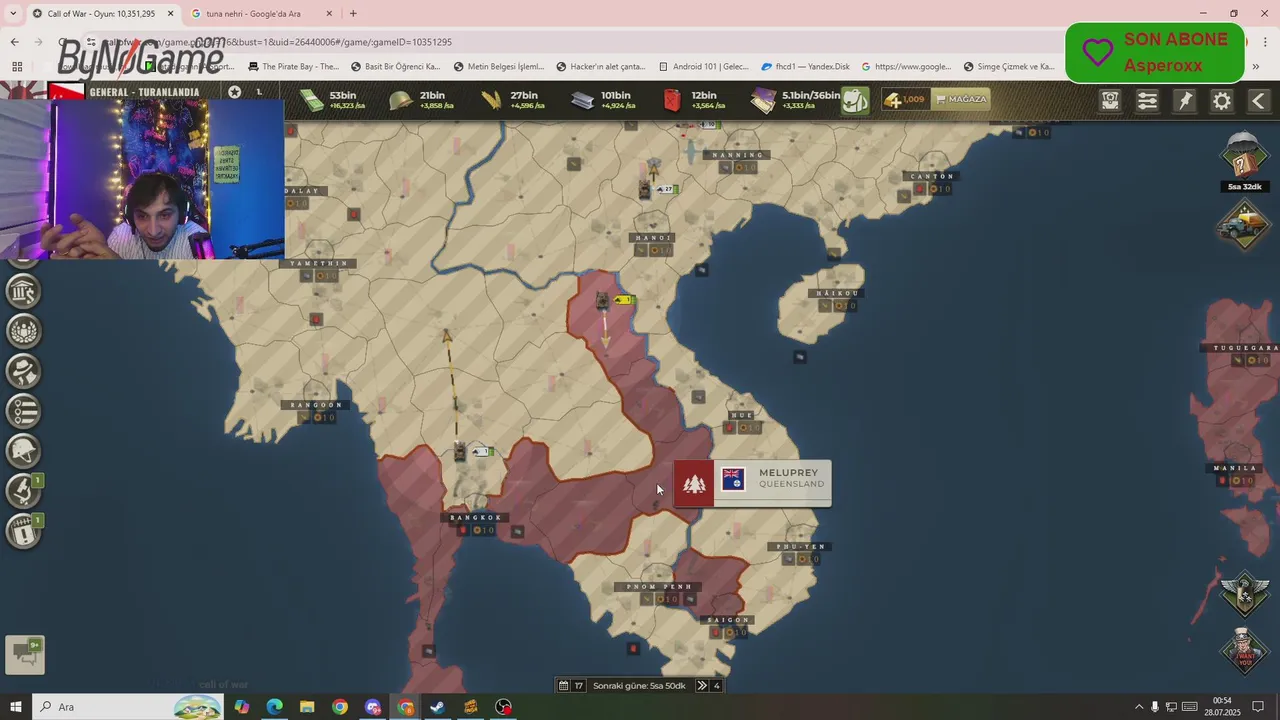Image resolution: width=1280 pixels, height=720 pixels.
Task: Click the gold amount 1,009
Action: point(905,100)
